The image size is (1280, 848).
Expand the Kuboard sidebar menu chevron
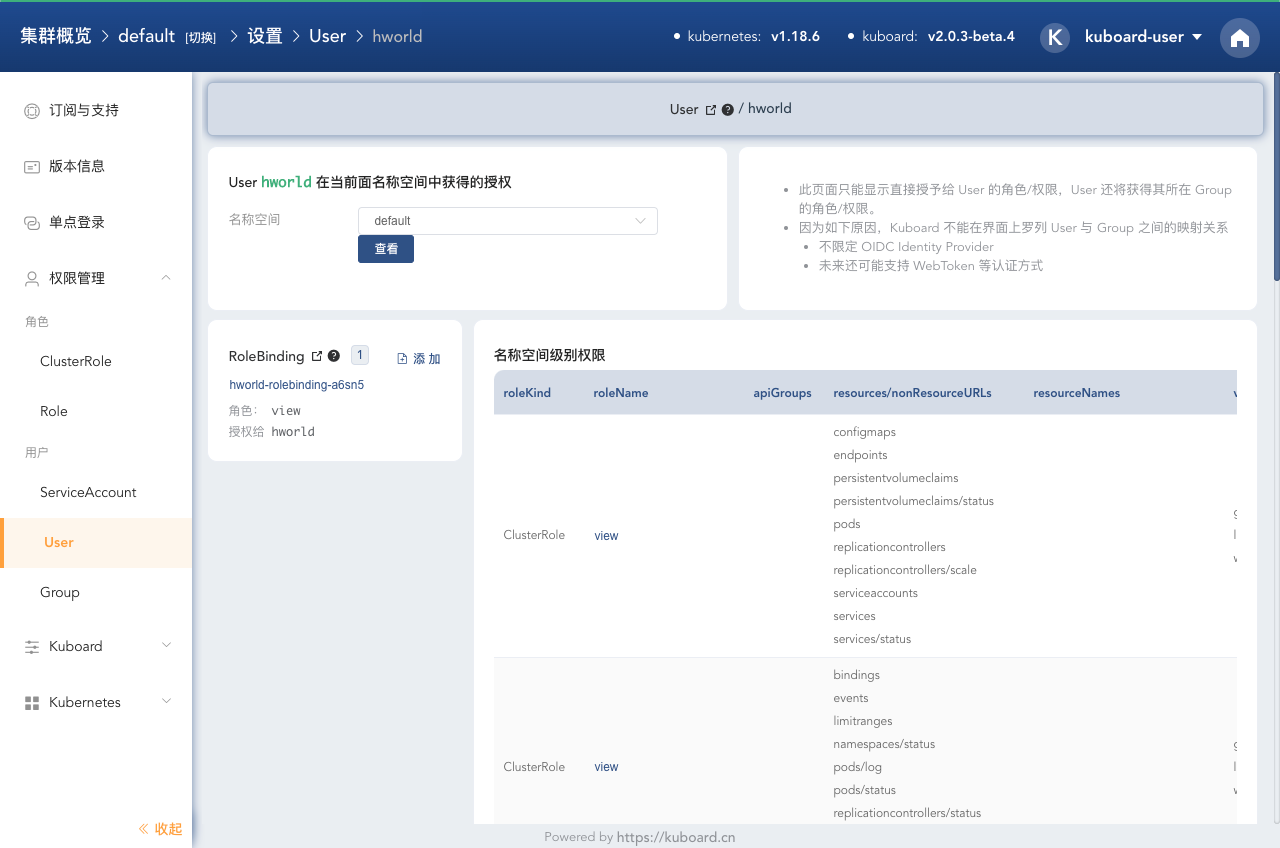point(166,646)
